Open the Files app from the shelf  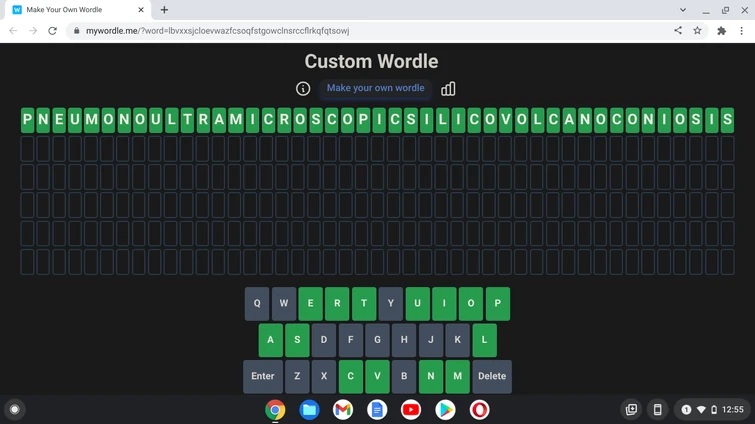click(309, 410)
